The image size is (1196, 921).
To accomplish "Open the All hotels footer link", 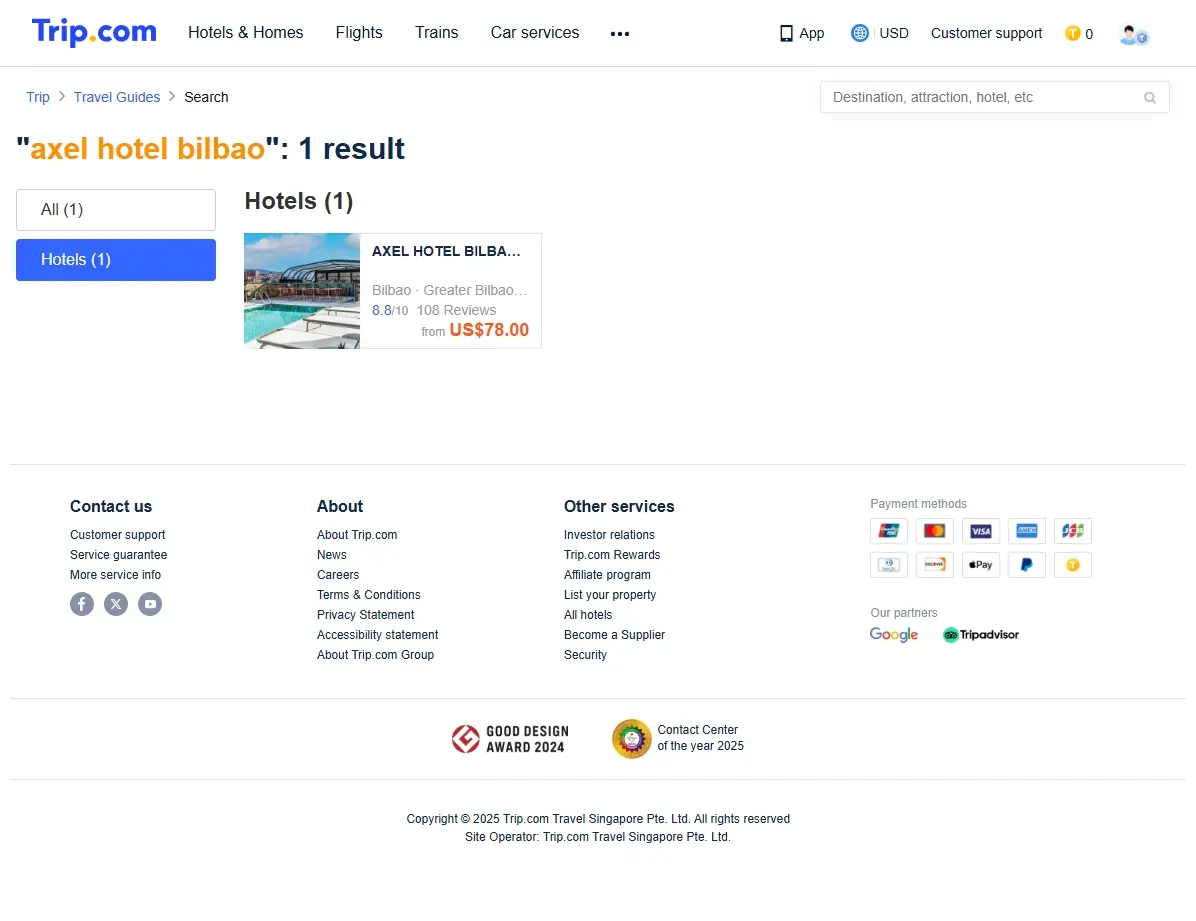I will 588,614.
